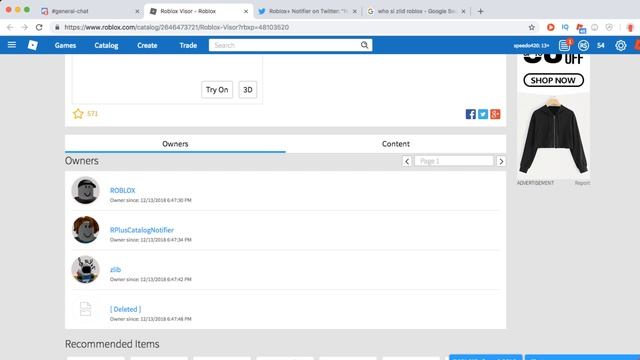Viewport: 640px width, 360px height.
Task: Open a new browser tab
Action: pyautogui.click(x=480, y=11)
